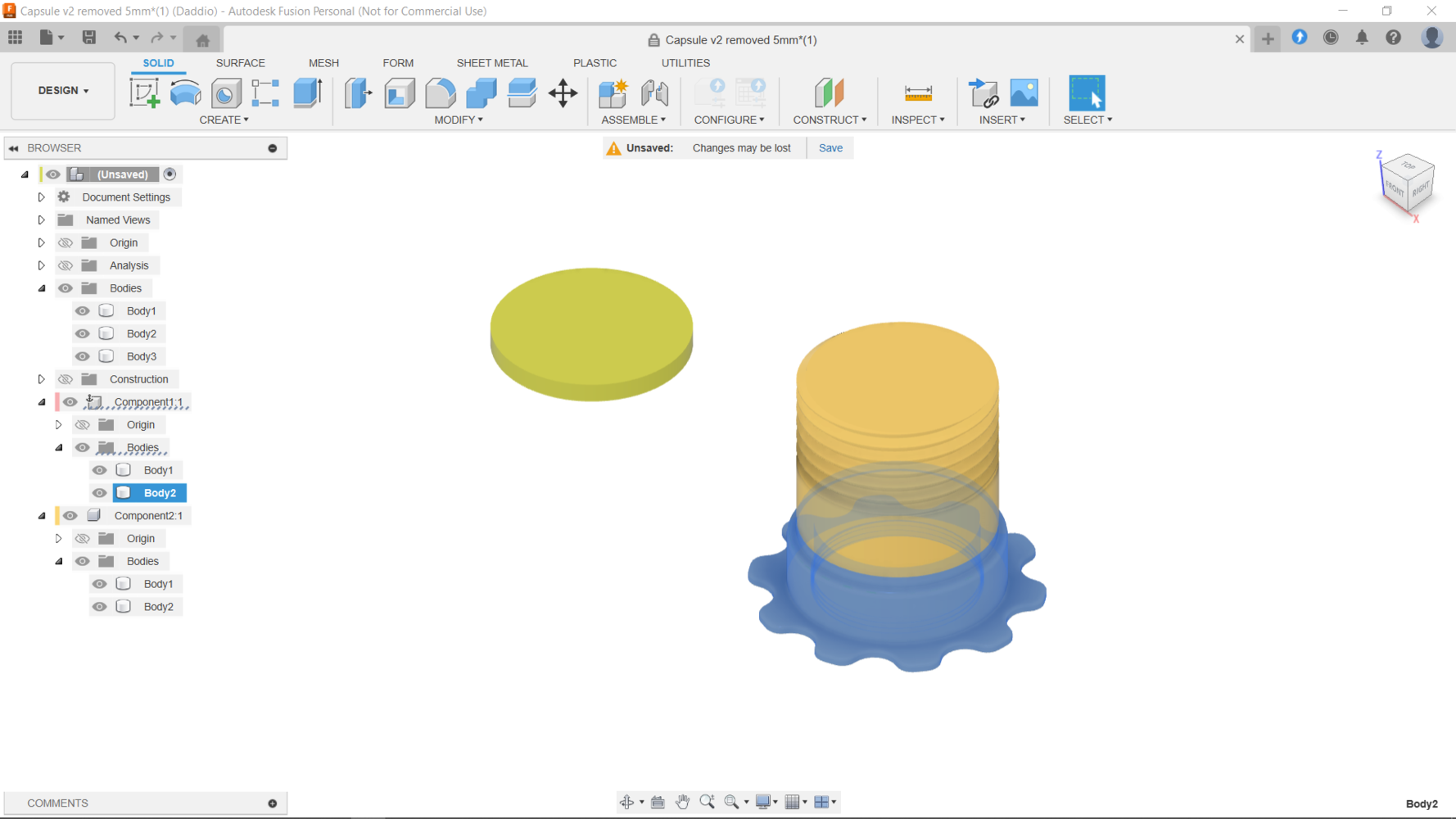
Task: Toggle visibility of Construction folder
Action: [x=66, y=379]
